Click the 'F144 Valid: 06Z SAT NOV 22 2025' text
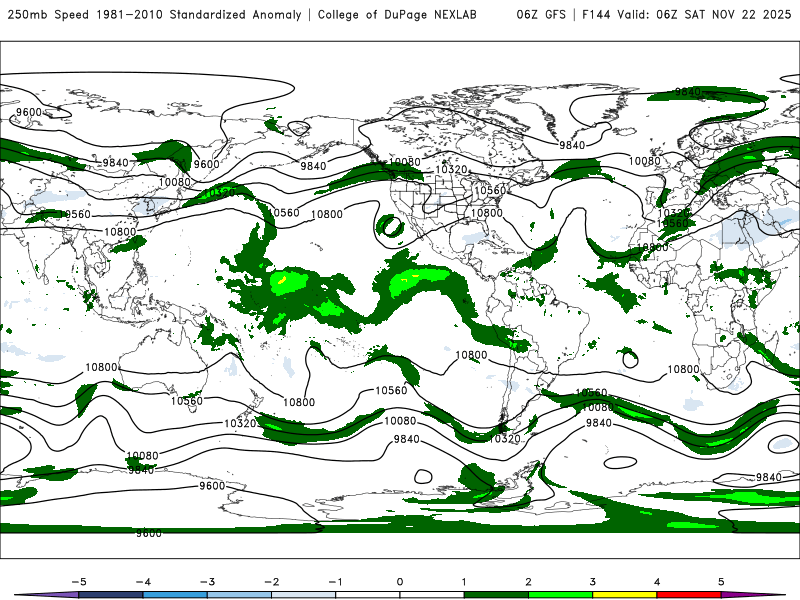The width and height of the screenshot is (800, 600). [687, 14]
